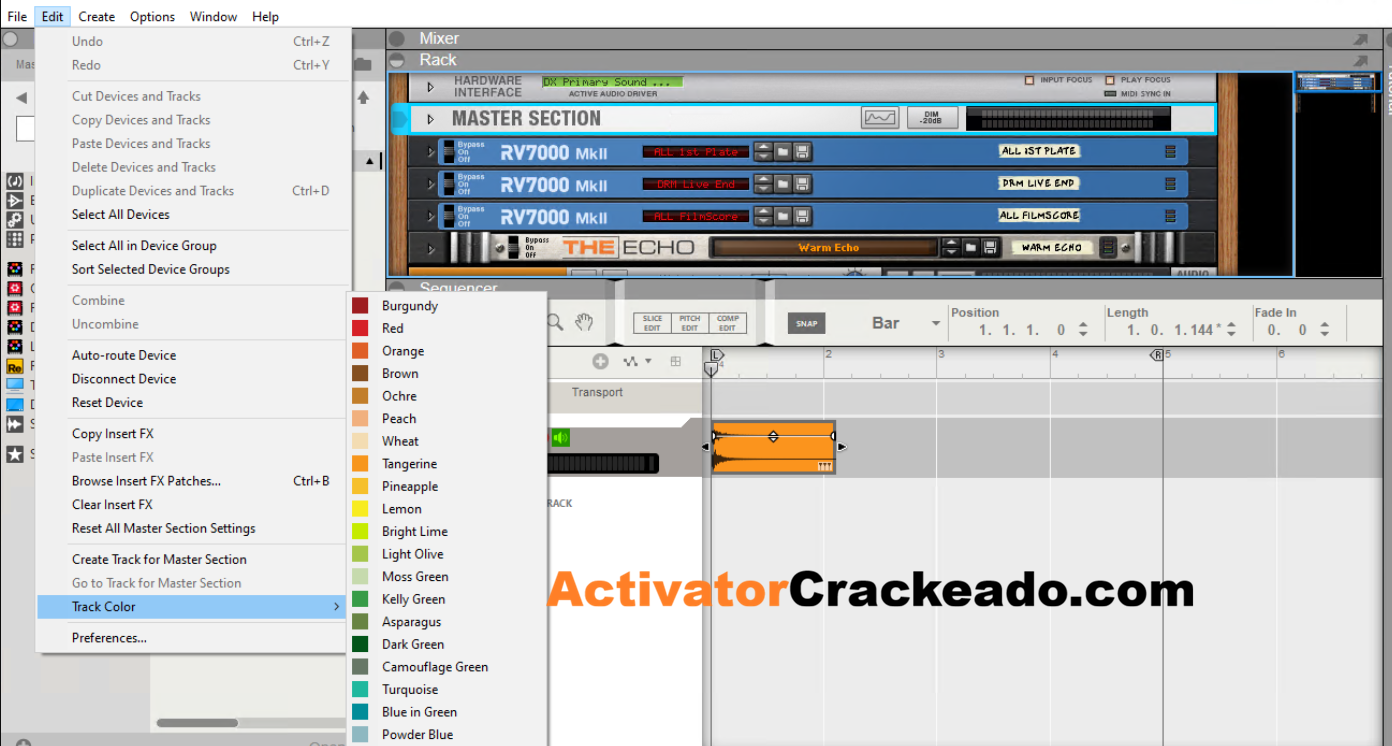Viewport: 1392px width, 746px height.
Task: Save patch icon on ALL 1st Plate row
Action: pyautogui.click(x=803, y=152)
